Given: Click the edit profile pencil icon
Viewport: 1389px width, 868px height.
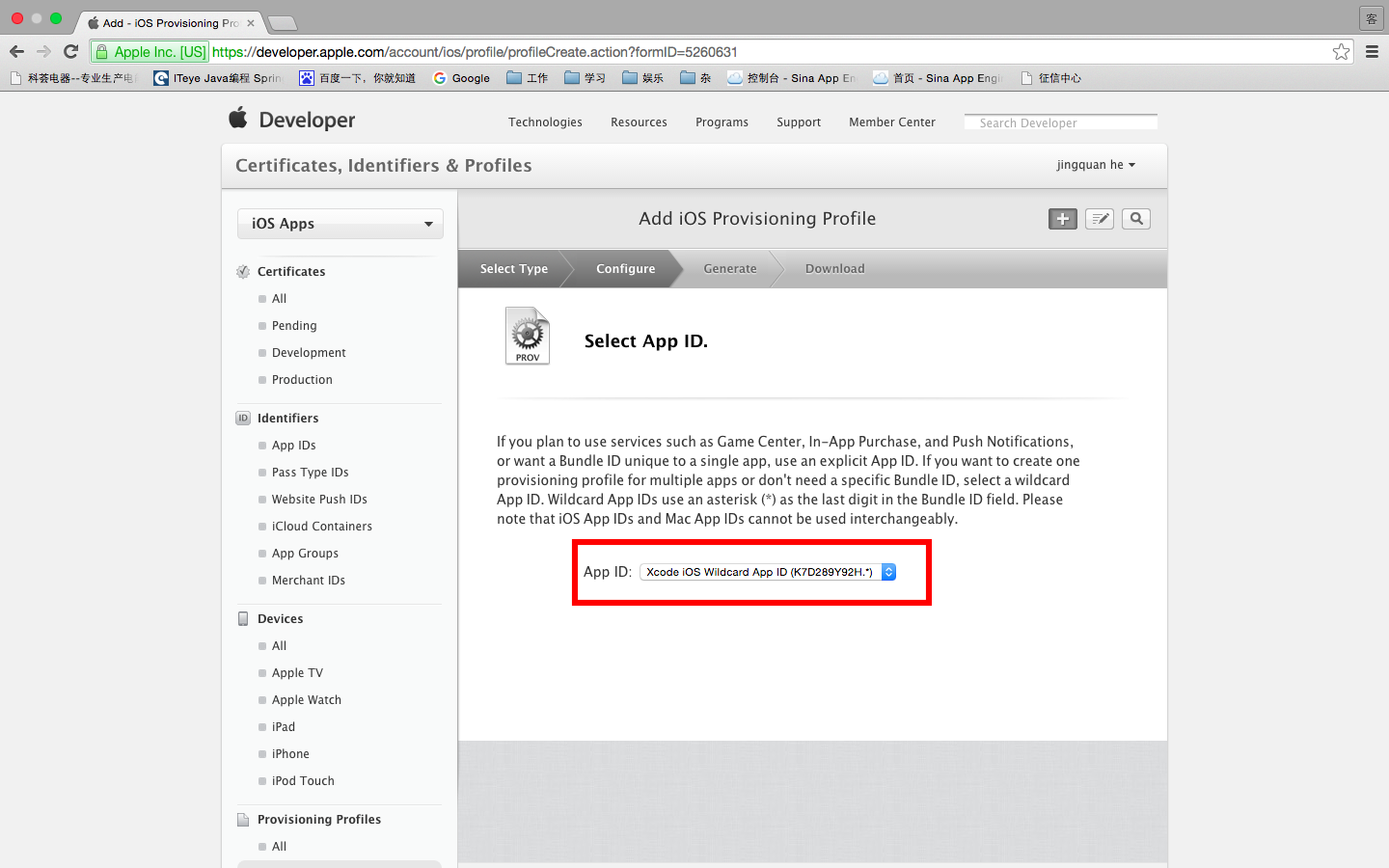Looking at the screenshot, I should coord(1099,219).
